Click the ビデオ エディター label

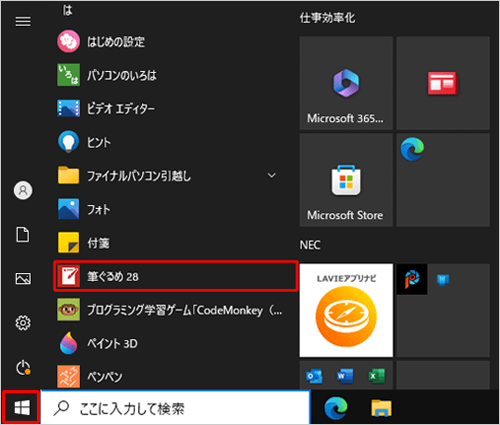click(x=121, y=109)
